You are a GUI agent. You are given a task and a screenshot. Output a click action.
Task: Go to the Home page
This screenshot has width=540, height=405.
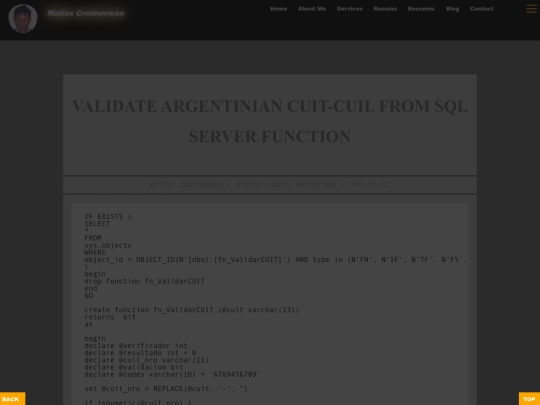(279, 9)
